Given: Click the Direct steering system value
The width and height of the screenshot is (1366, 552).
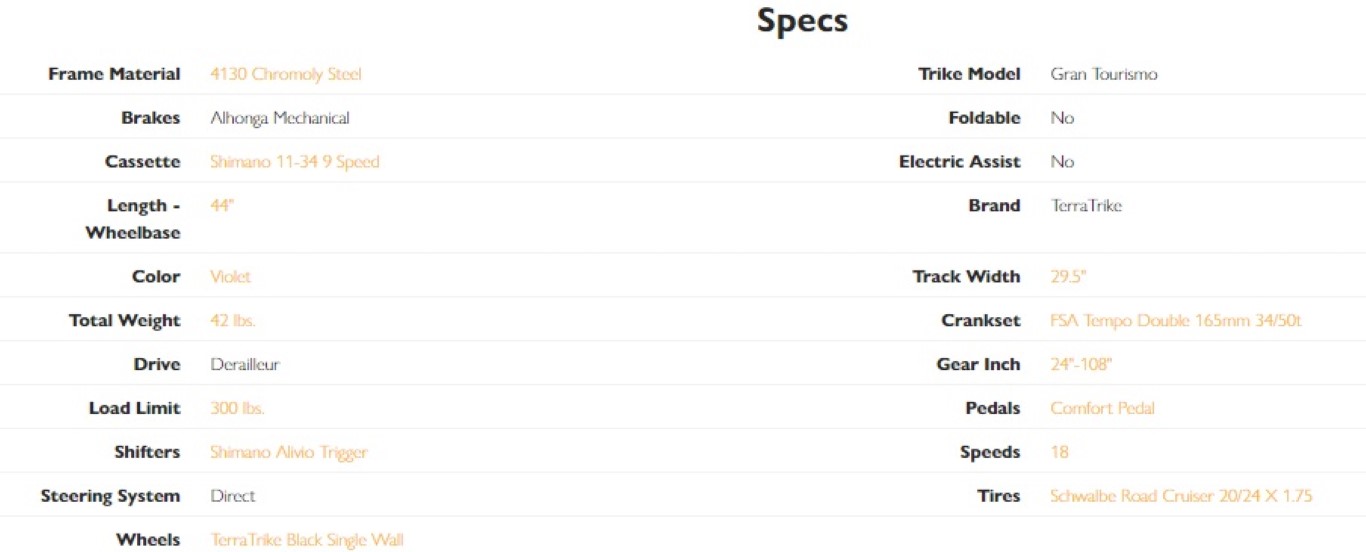Looking at the screenshot, I should click(x=232, y=496).
